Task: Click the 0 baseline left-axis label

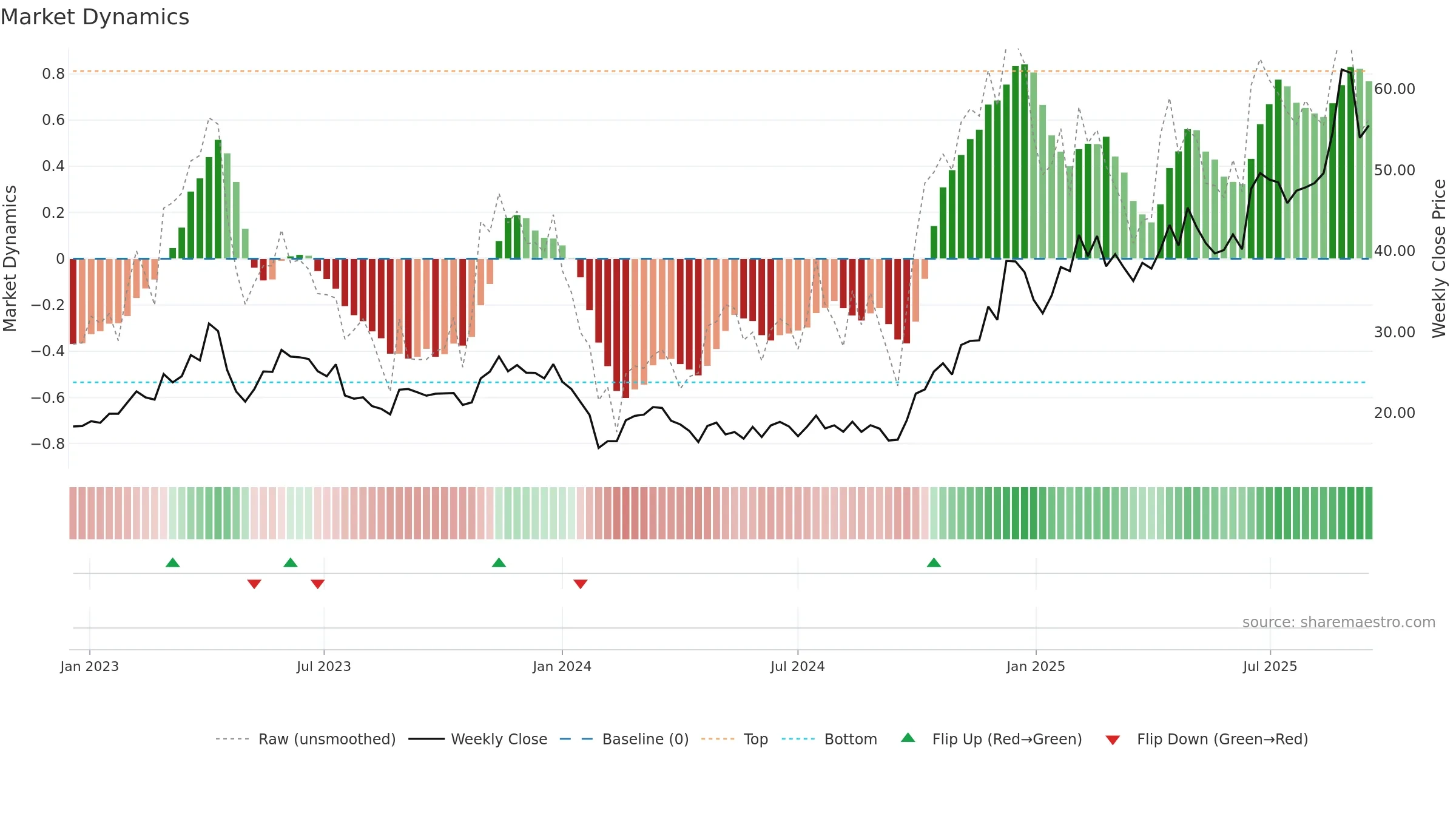Action: [x=60, y=259]
